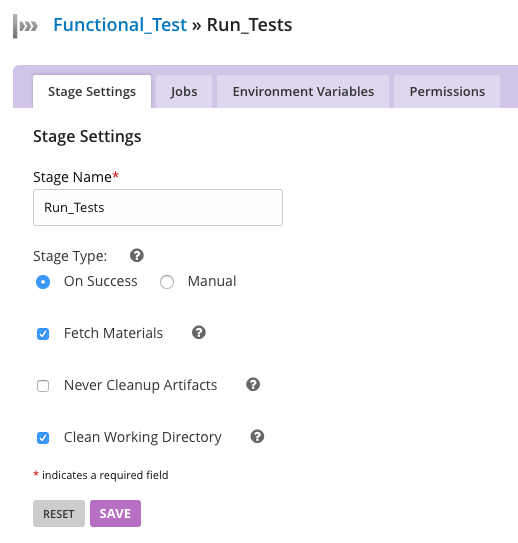Enable Never Cleanup Artifacts checkbox
The image size is (518, 543).
coord(43,386)
